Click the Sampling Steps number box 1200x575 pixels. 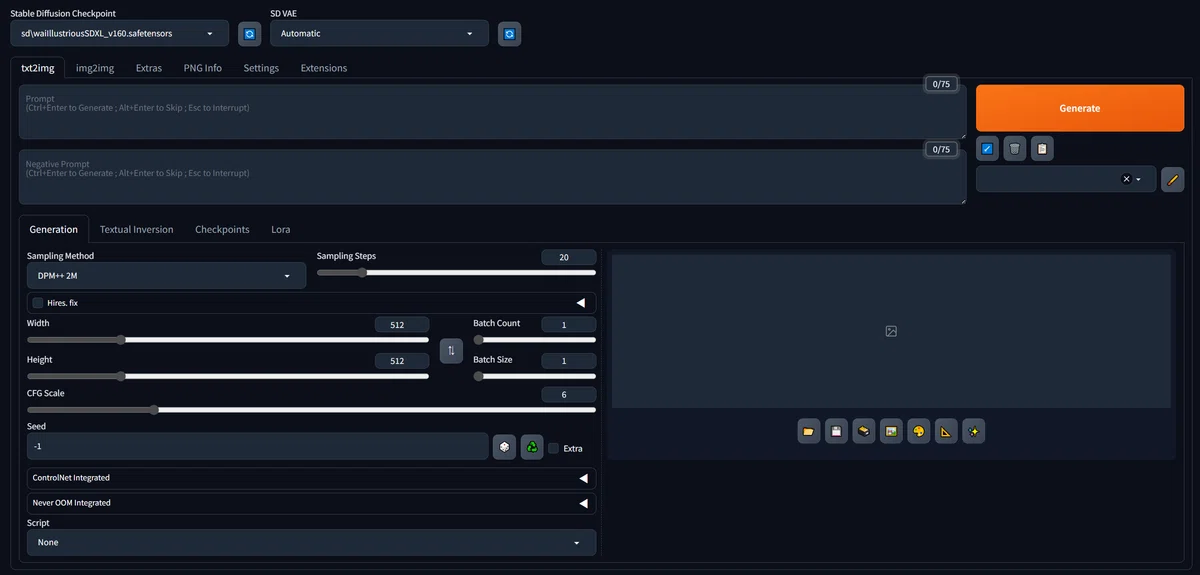(x=569, y=257)
